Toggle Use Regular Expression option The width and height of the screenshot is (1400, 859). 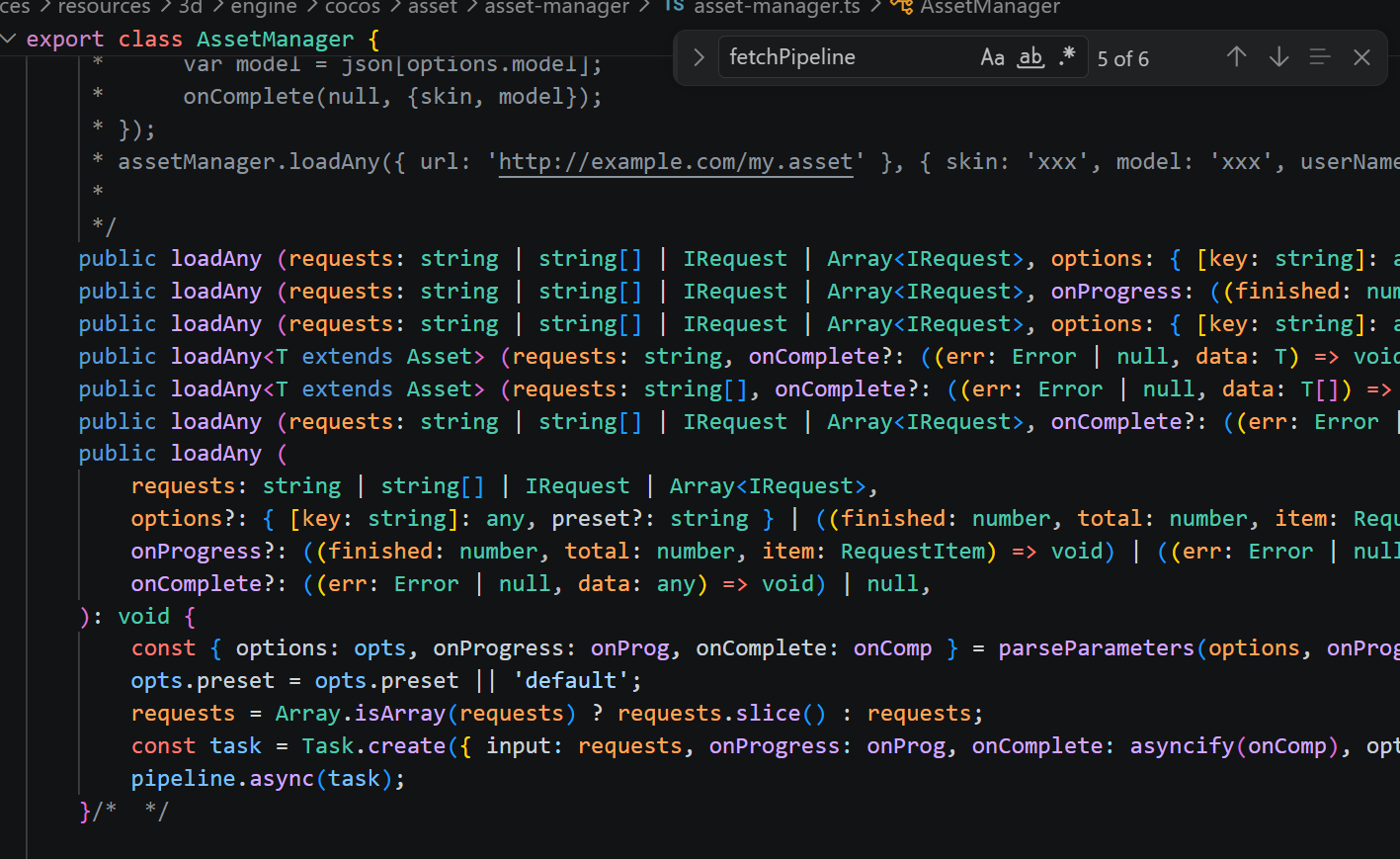(x=1067, y=57)
